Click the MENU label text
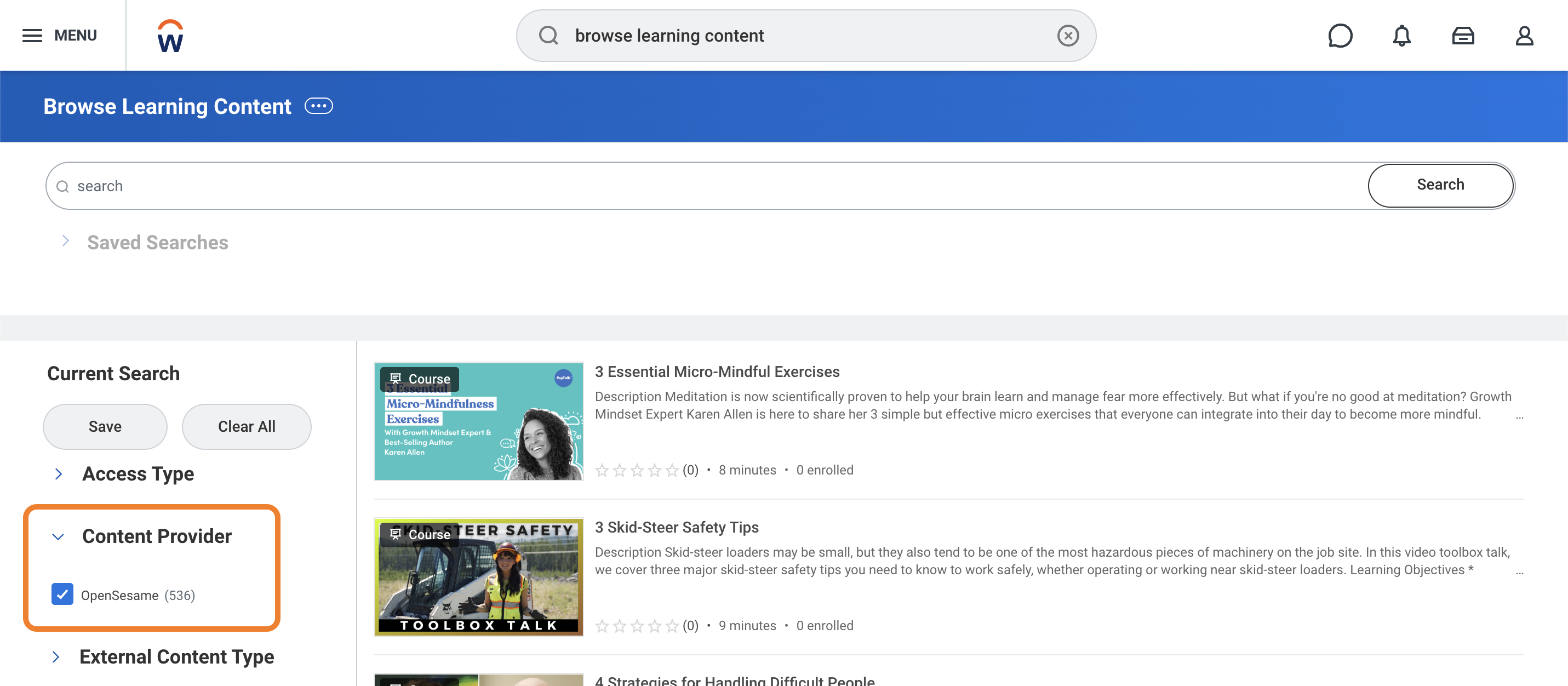1568x686 pixels. click(x=76, y=35)
